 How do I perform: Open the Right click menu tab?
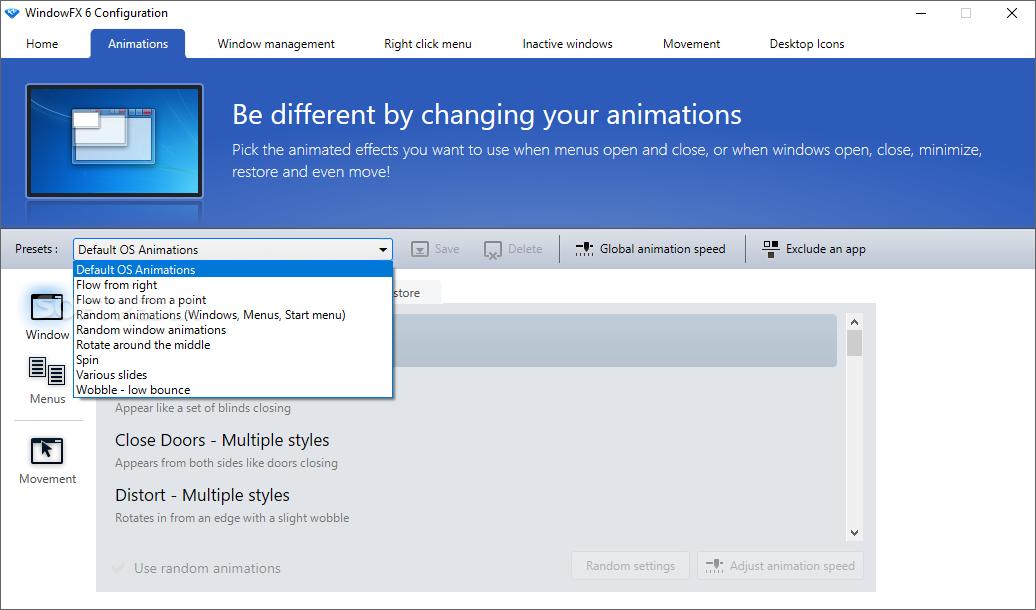(x=427, y=44)
